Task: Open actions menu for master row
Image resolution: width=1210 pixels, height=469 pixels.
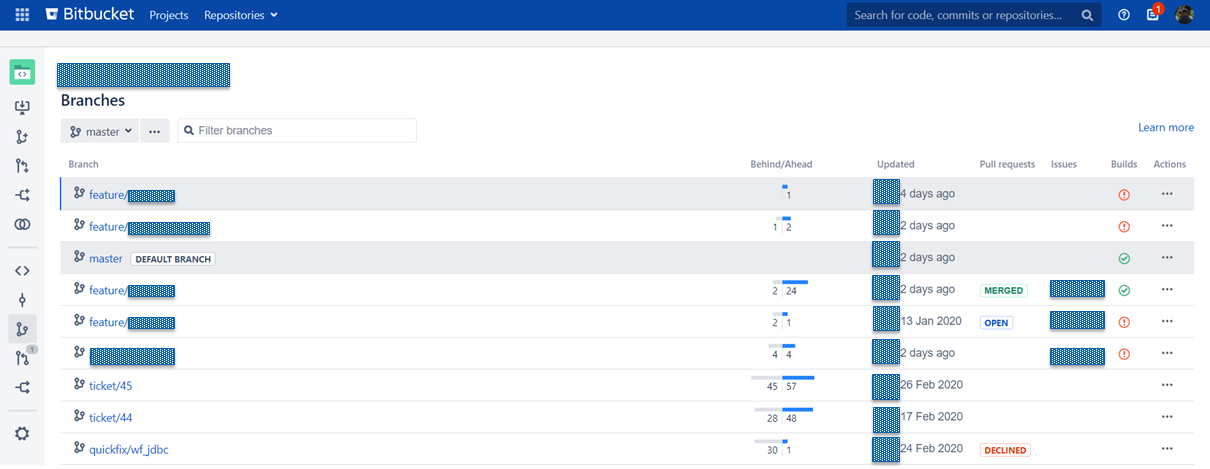Action: pos(1167,258)
